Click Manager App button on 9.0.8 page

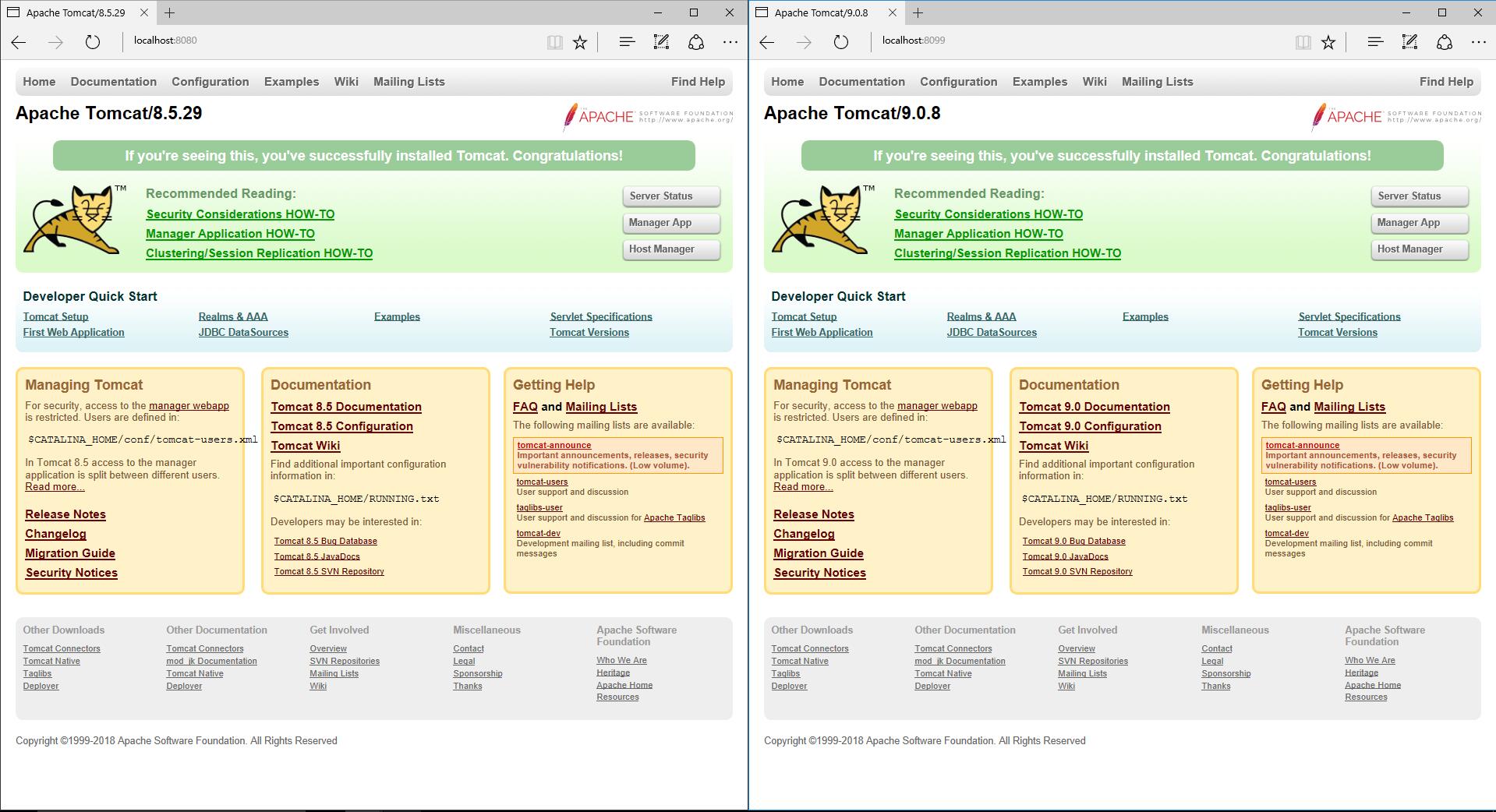pyautogui.click(x=1419, y=223)
